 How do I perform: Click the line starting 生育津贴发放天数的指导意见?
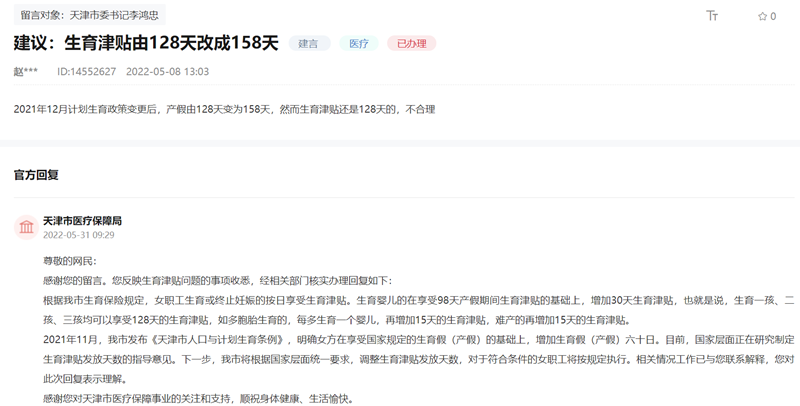(x=418, y=360)
